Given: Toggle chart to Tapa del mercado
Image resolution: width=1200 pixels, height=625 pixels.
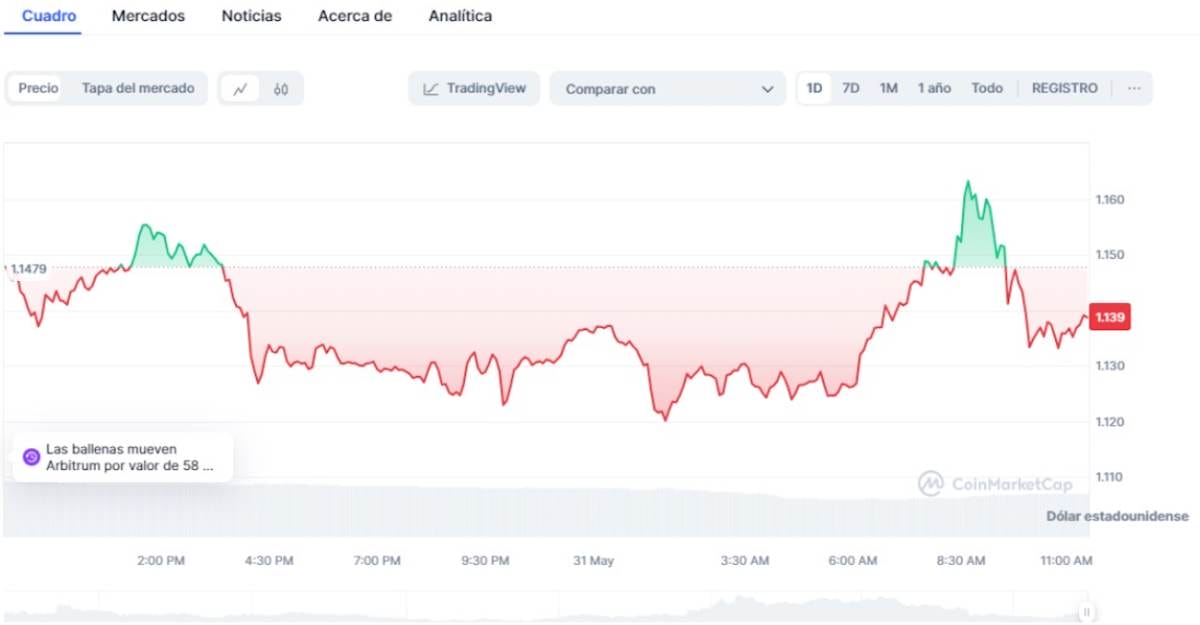Looking at the screenshot, I should (x=138, y=88).
